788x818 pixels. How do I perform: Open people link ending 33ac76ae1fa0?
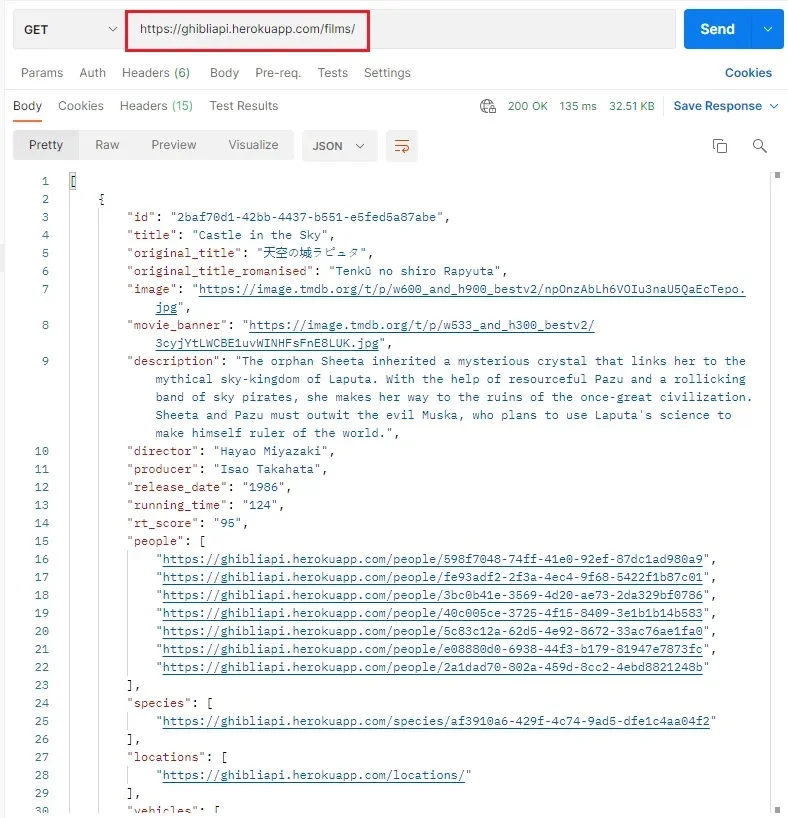click(433, 631)
